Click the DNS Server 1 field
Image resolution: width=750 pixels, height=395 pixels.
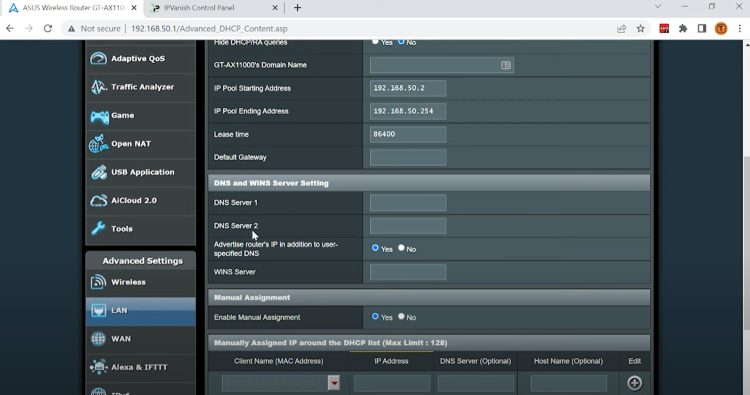408,203
